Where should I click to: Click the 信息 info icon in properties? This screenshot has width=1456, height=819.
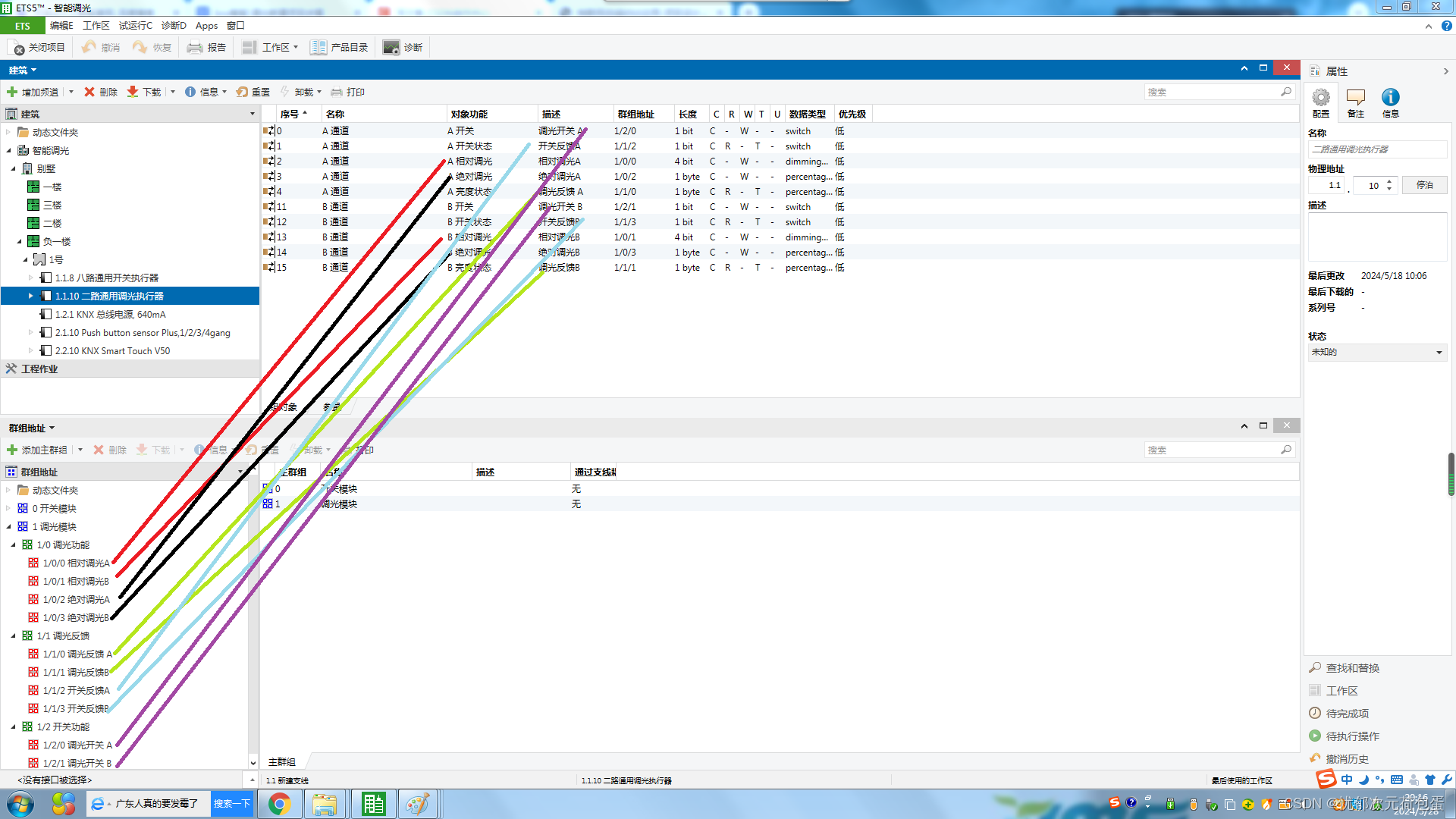pyautogui.click(x=1390, y=97)
